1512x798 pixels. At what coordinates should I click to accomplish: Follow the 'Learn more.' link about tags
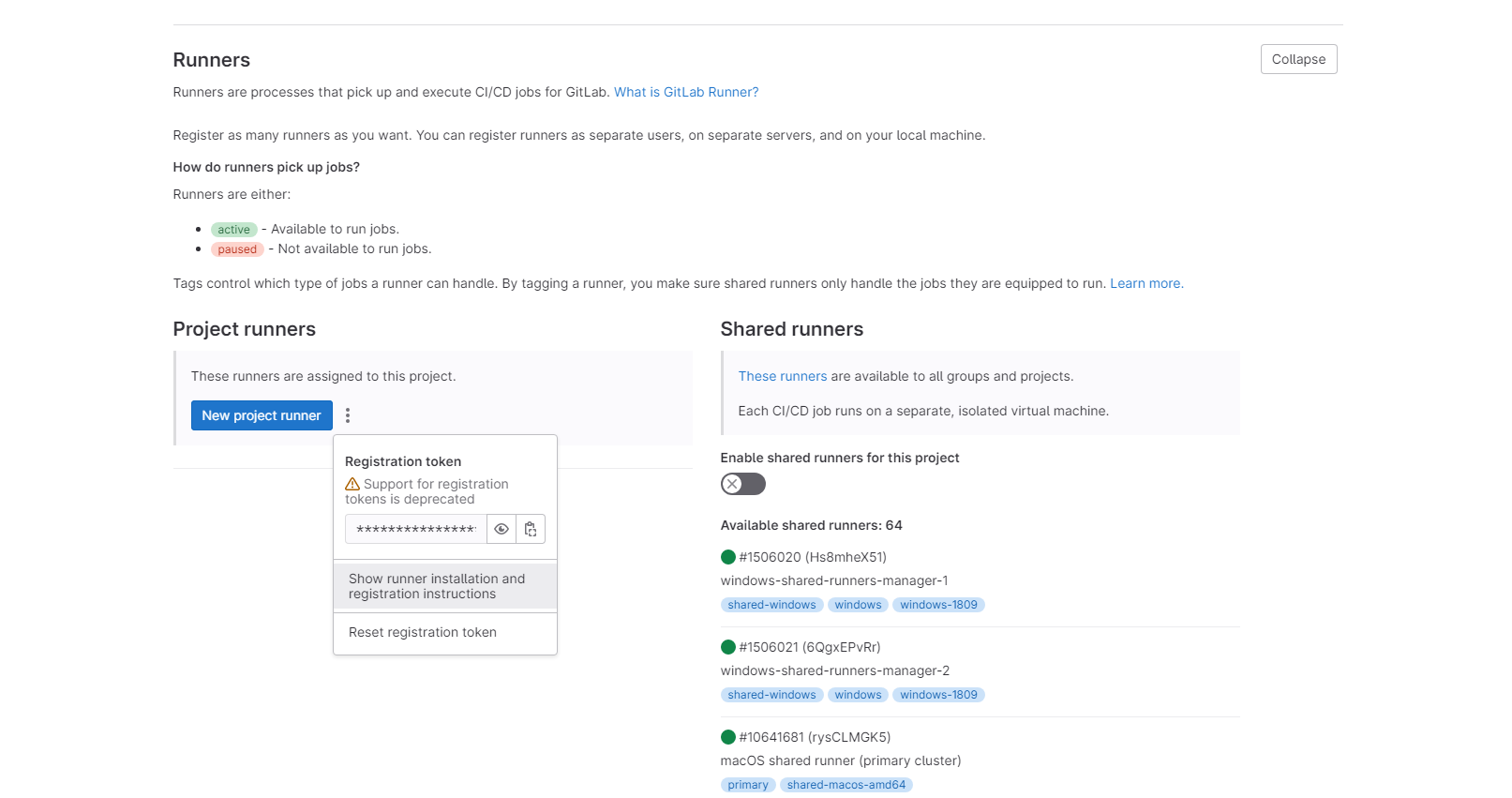coord(1146,283)
